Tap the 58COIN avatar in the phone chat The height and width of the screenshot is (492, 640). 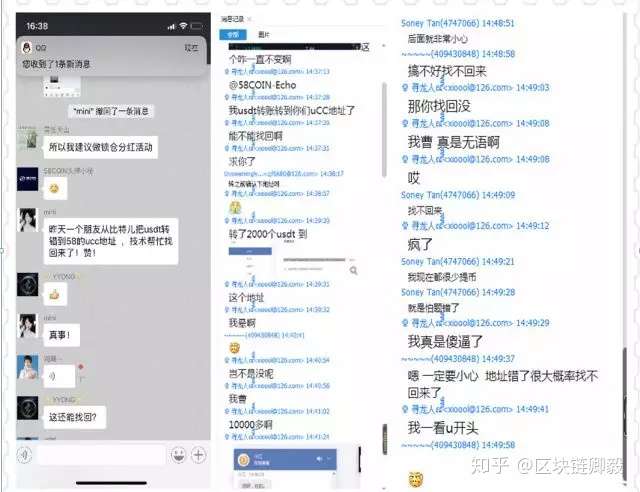(x=27, y=179)
